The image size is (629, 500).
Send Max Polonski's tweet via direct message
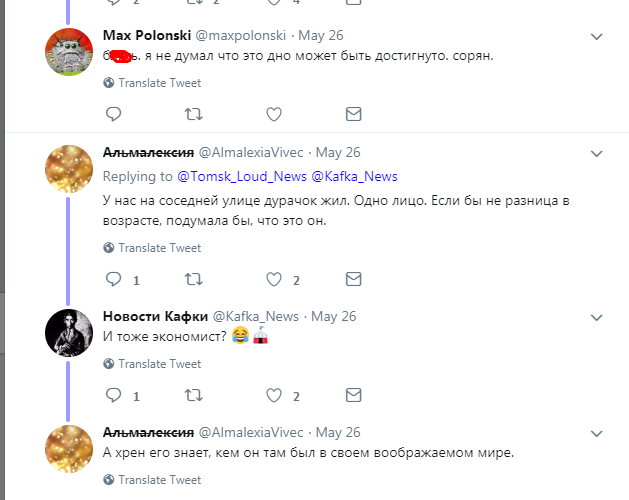pyautogui.click(x=353, y=115)
